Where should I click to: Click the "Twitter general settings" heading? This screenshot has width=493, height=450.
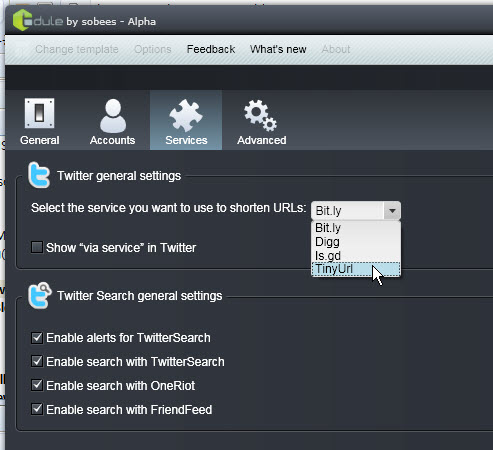coord(119,176)
